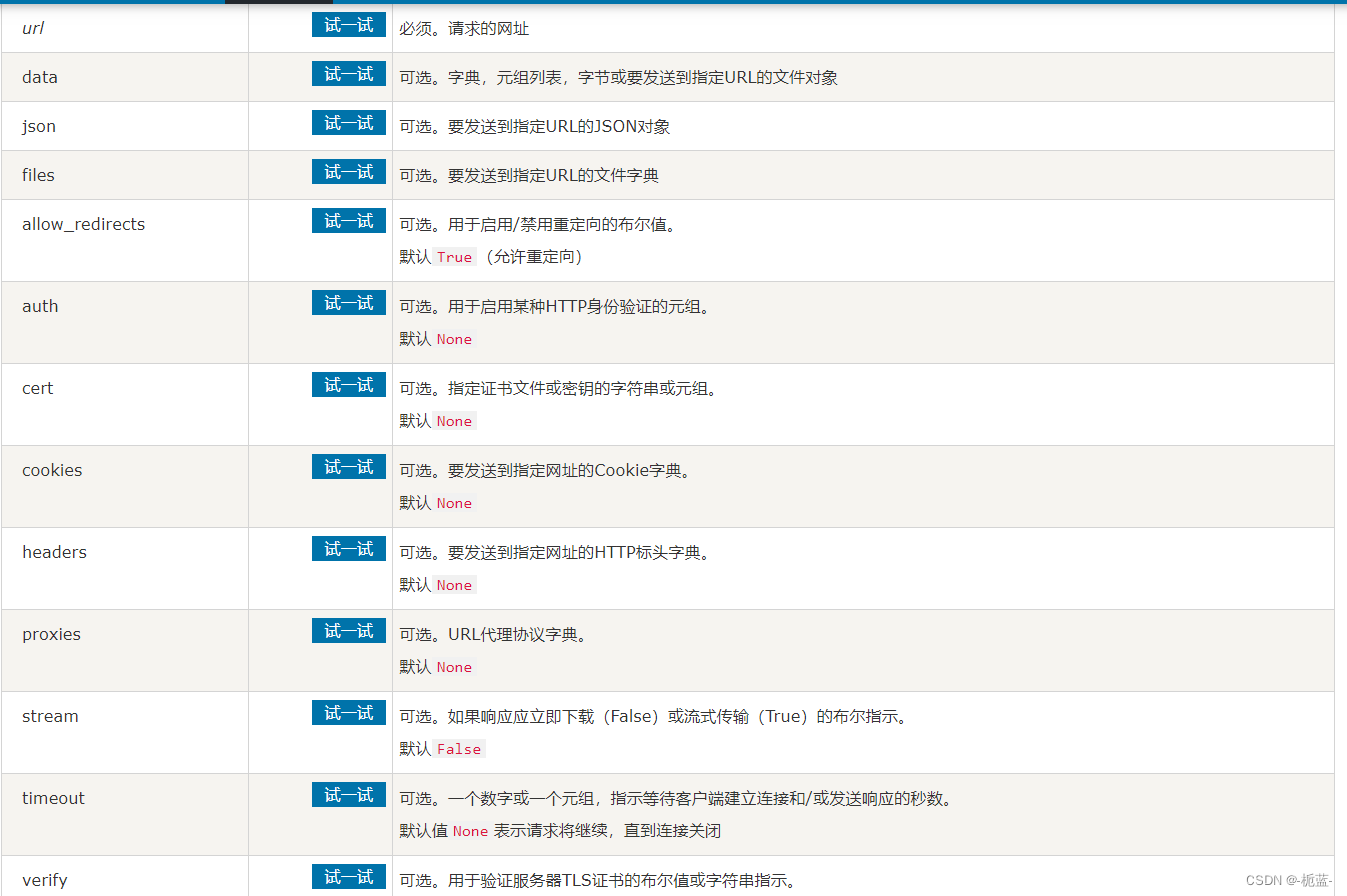Click the 试一试 button for files parameter

pyautogui.click(x=348, y=171)
